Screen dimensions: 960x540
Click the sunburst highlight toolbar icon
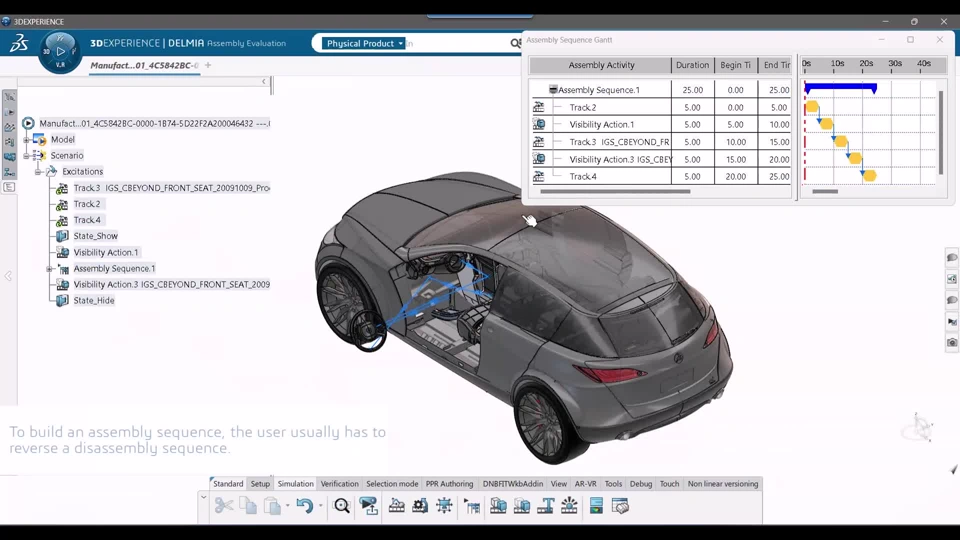point(569,506)
